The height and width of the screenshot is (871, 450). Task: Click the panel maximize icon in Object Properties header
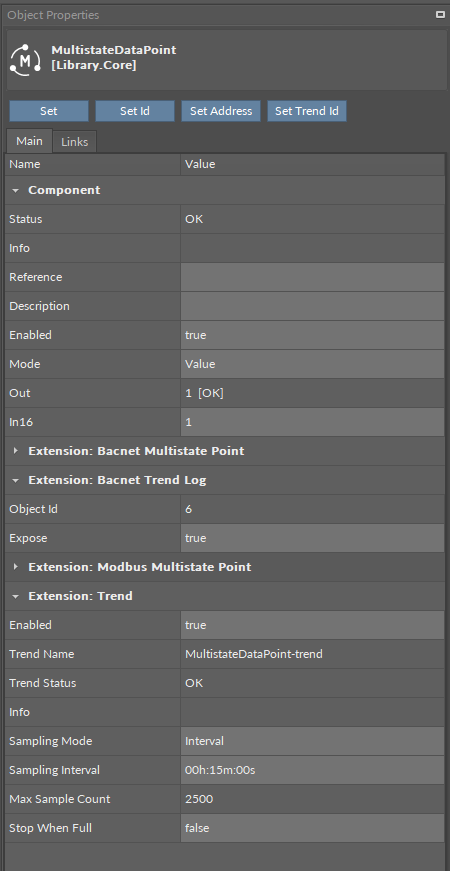(440, 15)
